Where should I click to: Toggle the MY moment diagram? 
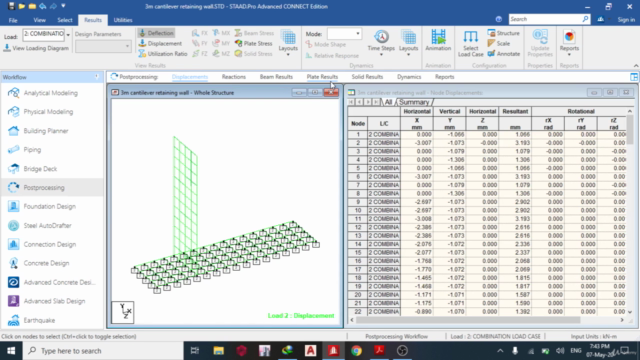221,43
